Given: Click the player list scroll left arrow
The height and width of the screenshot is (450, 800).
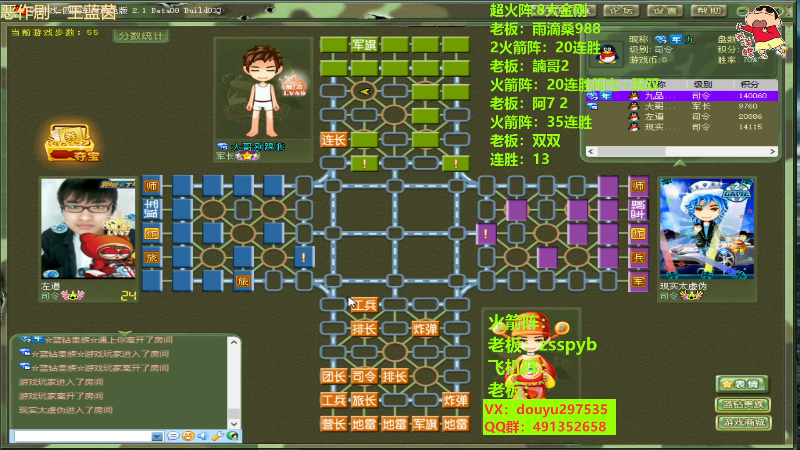Looking at the screenshot, I should pyautogui.click(x=591, y=152).
